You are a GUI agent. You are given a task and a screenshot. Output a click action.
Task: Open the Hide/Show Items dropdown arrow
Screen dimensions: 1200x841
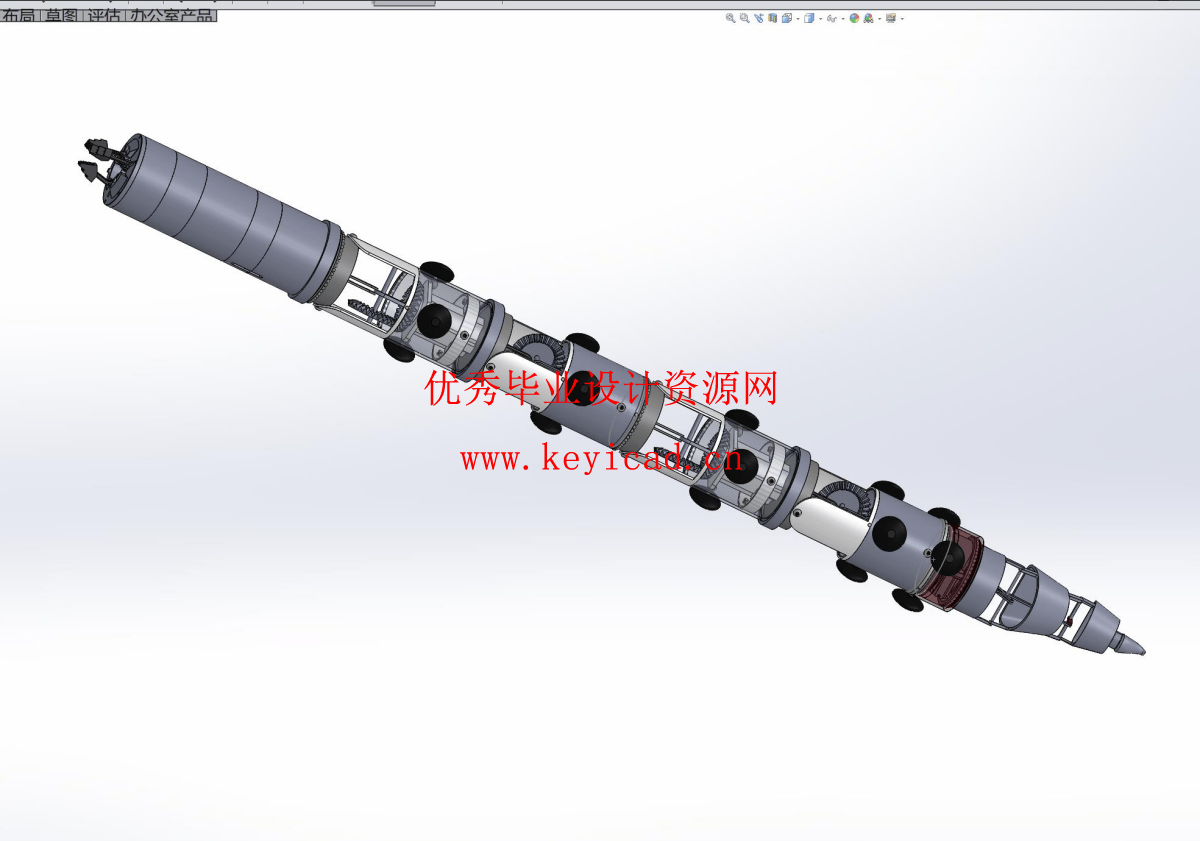(843, 19)
